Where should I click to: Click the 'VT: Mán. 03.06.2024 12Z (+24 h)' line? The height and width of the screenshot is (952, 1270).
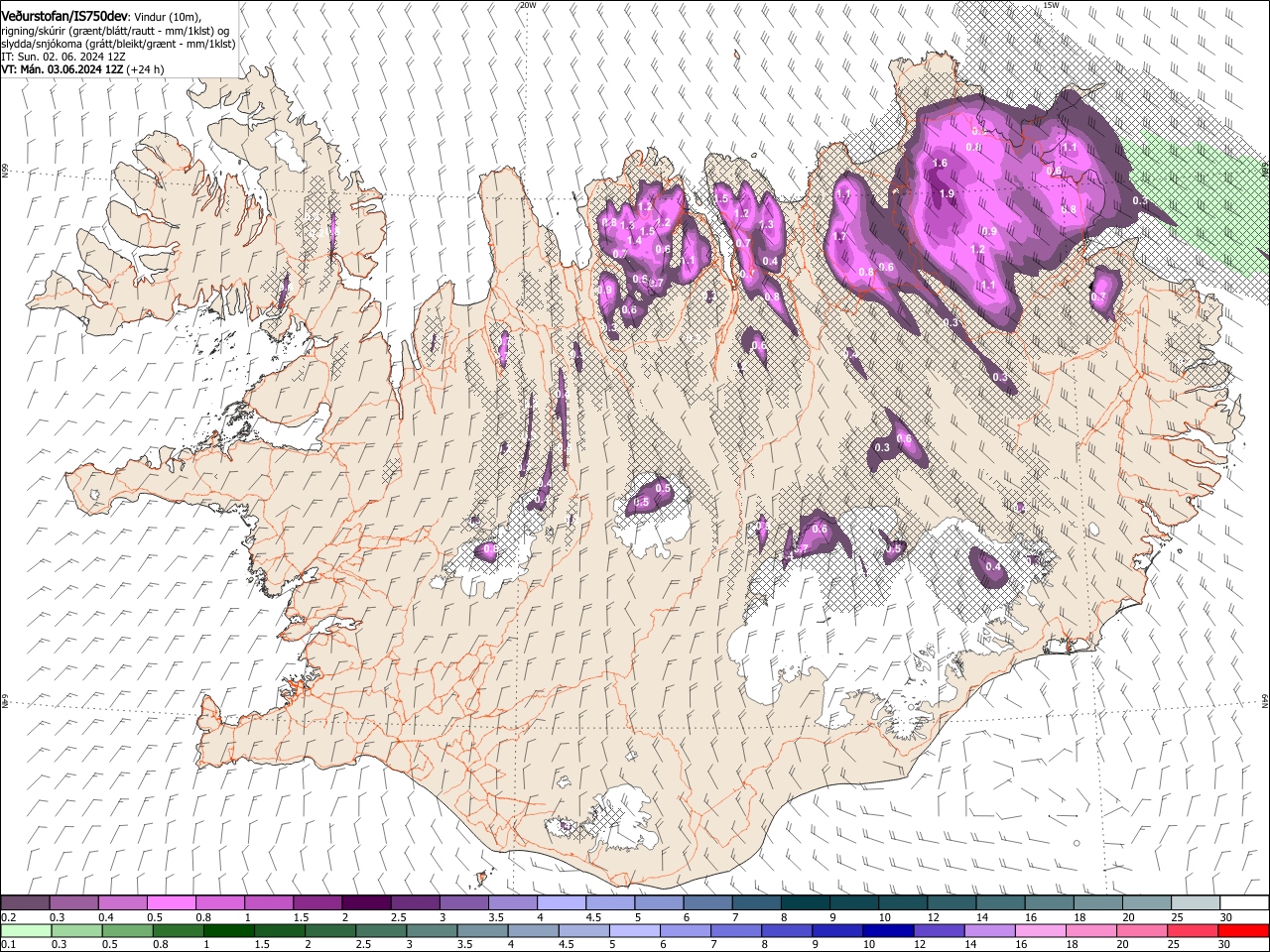82,69
